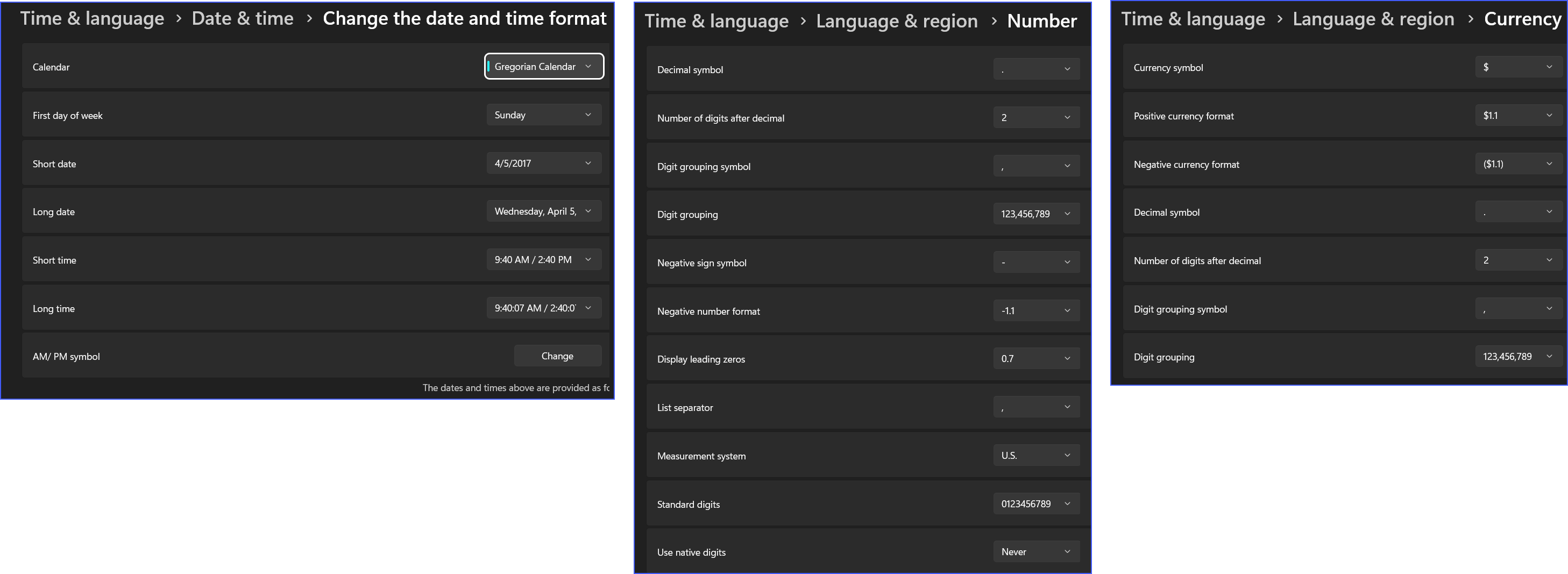Expand the List separator dropdown

1036,407
